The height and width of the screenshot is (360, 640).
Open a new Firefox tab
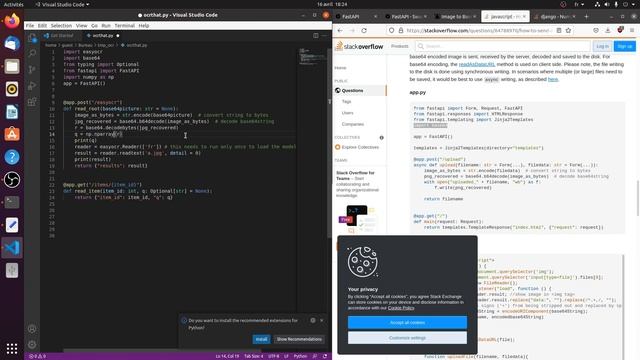pyautogui.click(x=586, y=17)
